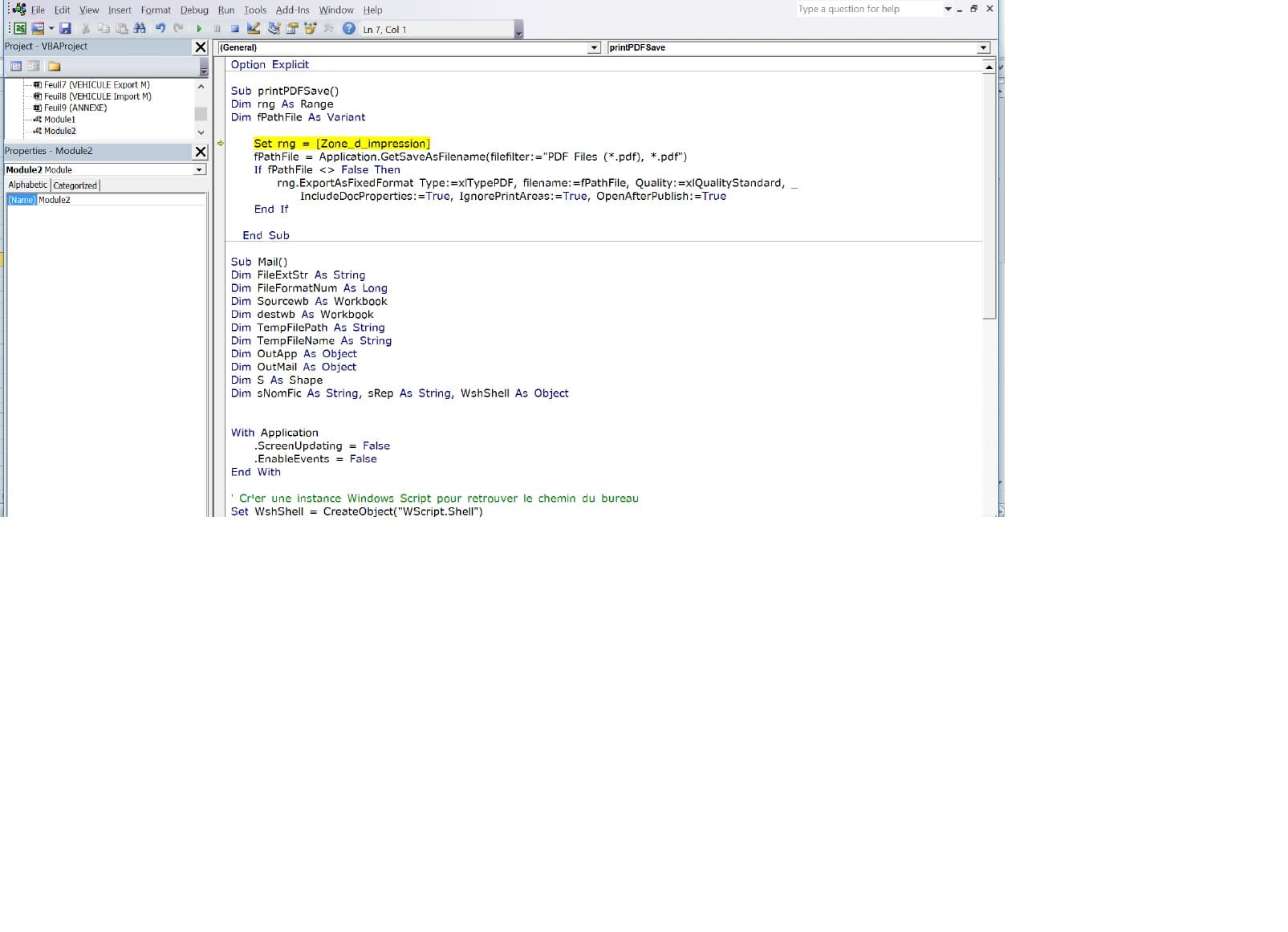
Task: Open the Help menu
Action: [x=372, y=10]
